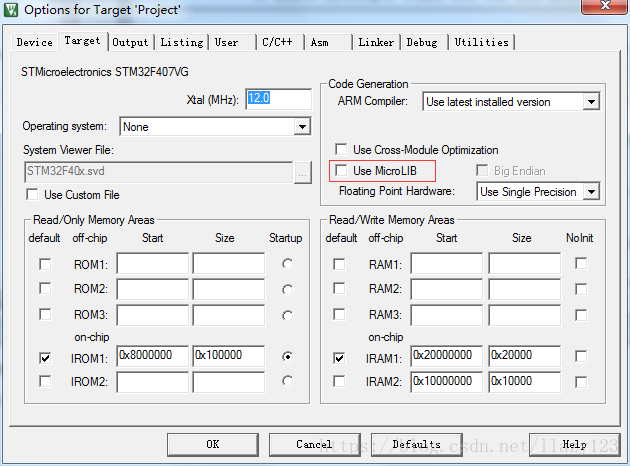This screenshot has height=466, width=630.
Task: Check the ROM3 default checkbox
Action: (x=45, y=314)
